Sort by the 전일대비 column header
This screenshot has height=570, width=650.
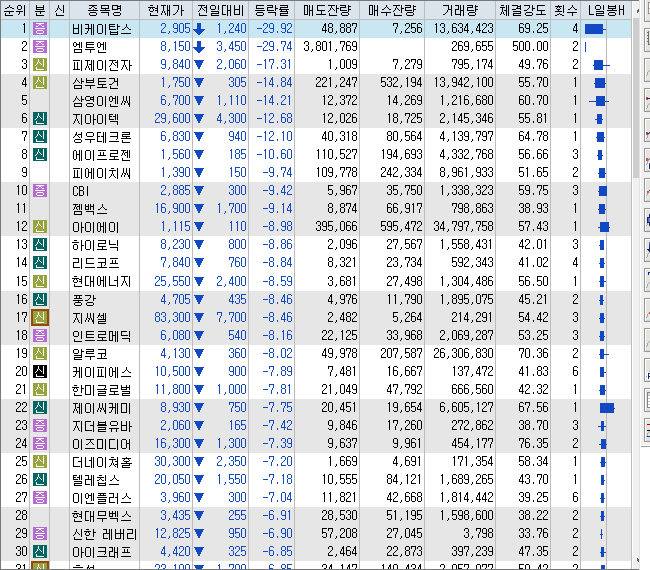tap(221, 10)
